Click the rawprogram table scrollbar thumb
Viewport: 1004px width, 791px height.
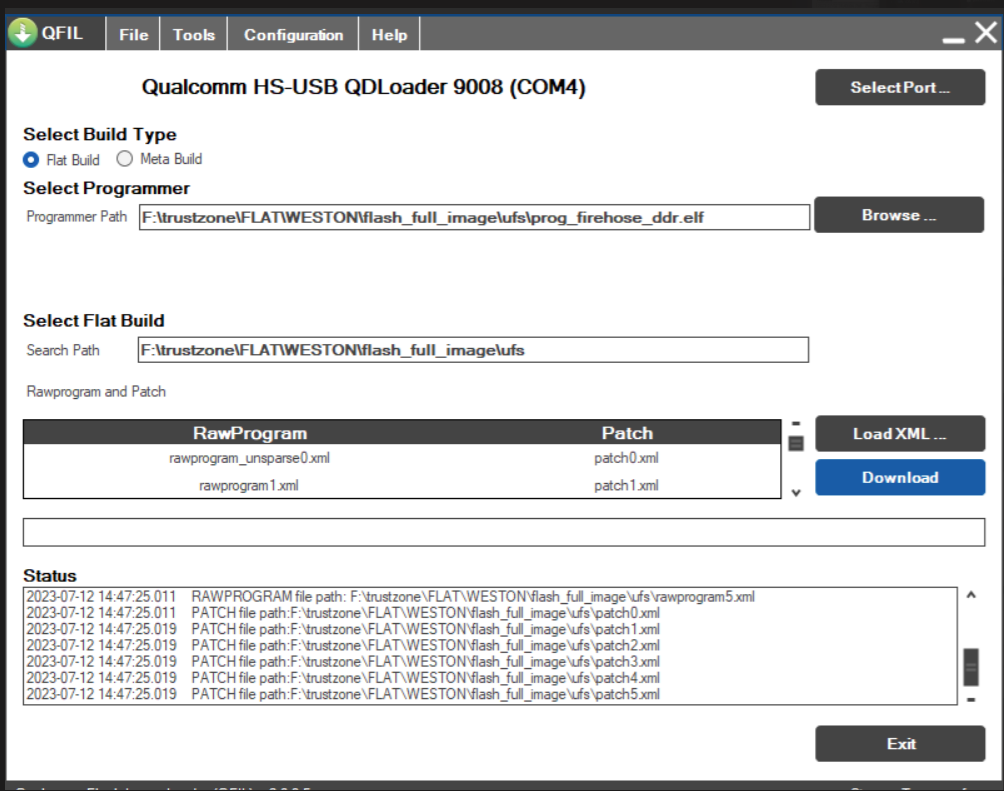point(796,443)
